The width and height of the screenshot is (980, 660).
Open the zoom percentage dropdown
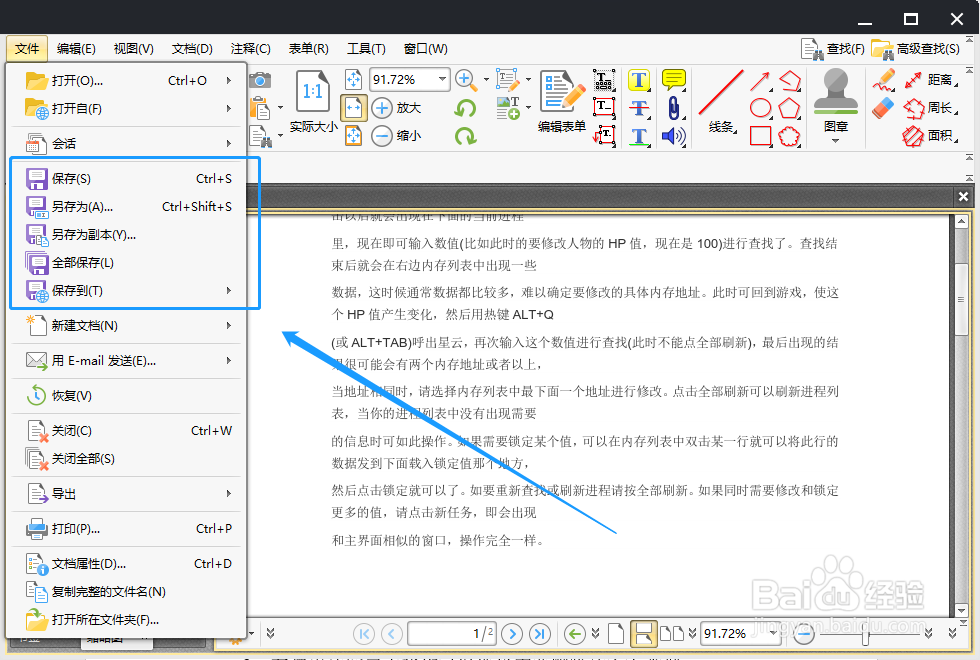(x=441, y=77)
